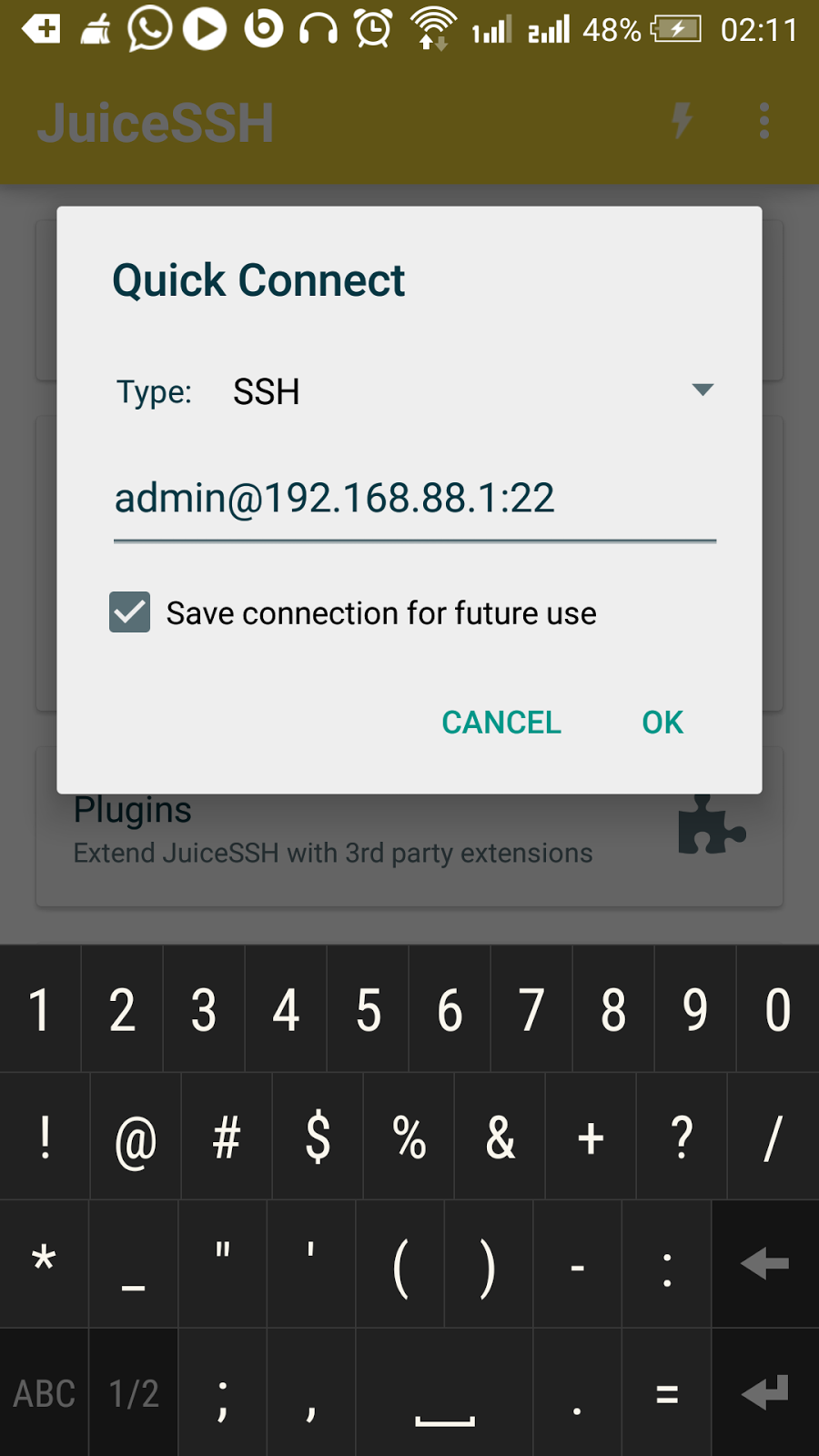Switch keyboard to ABC letters
The width and height of the screenshot is (819, 1456).
(x=45, y=1393)
